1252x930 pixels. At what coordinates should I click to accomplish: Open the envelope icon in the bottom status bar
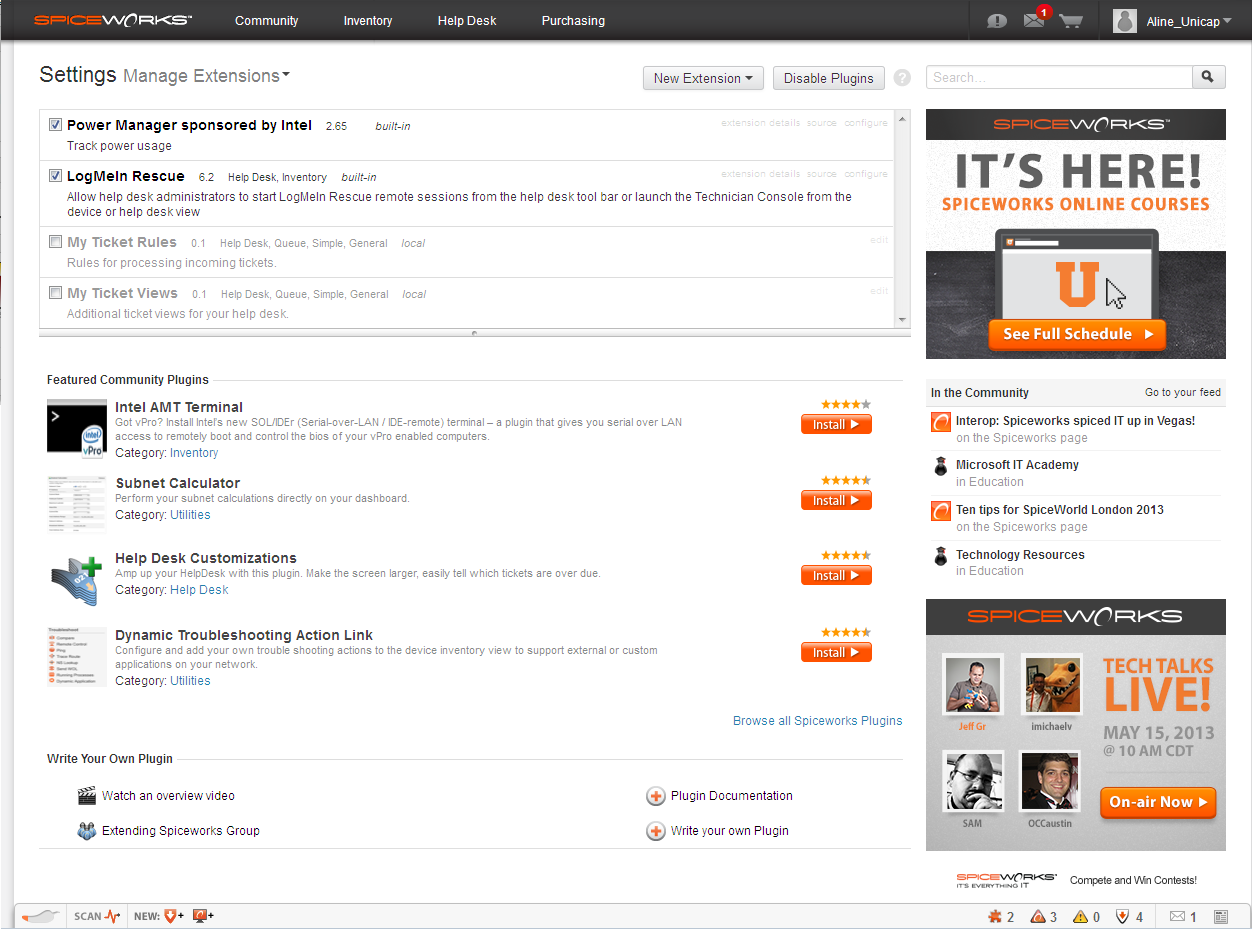[x=1176, y=916]
